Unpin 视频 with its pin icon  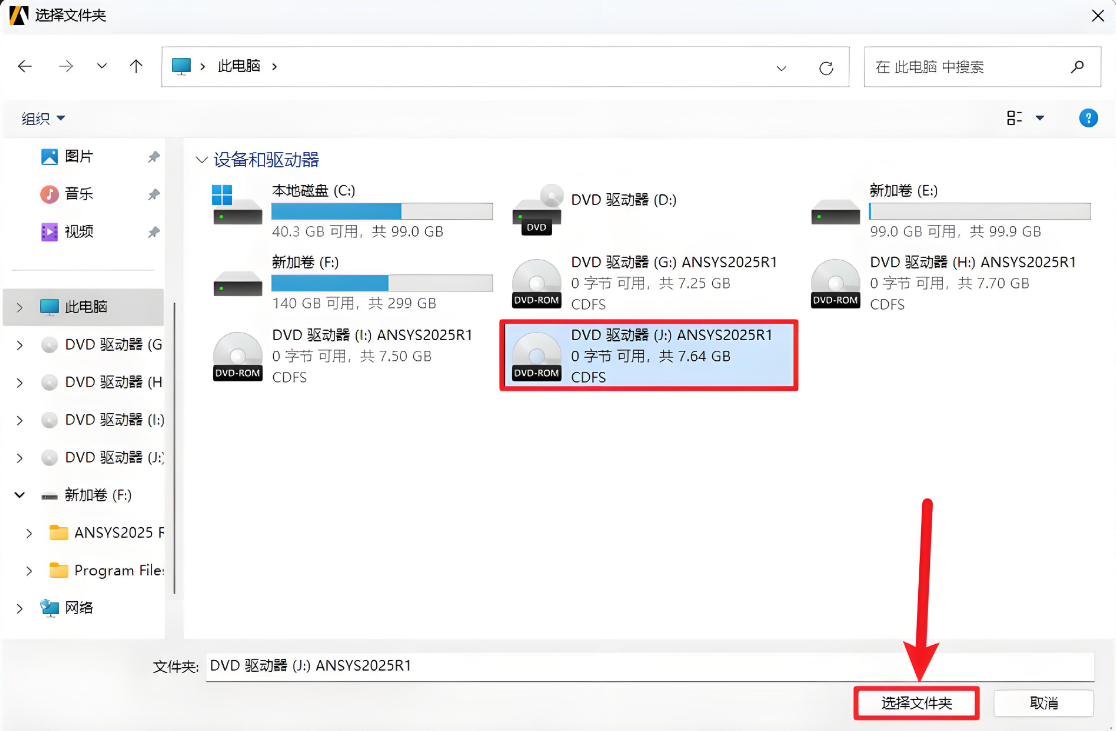point(153,232)
